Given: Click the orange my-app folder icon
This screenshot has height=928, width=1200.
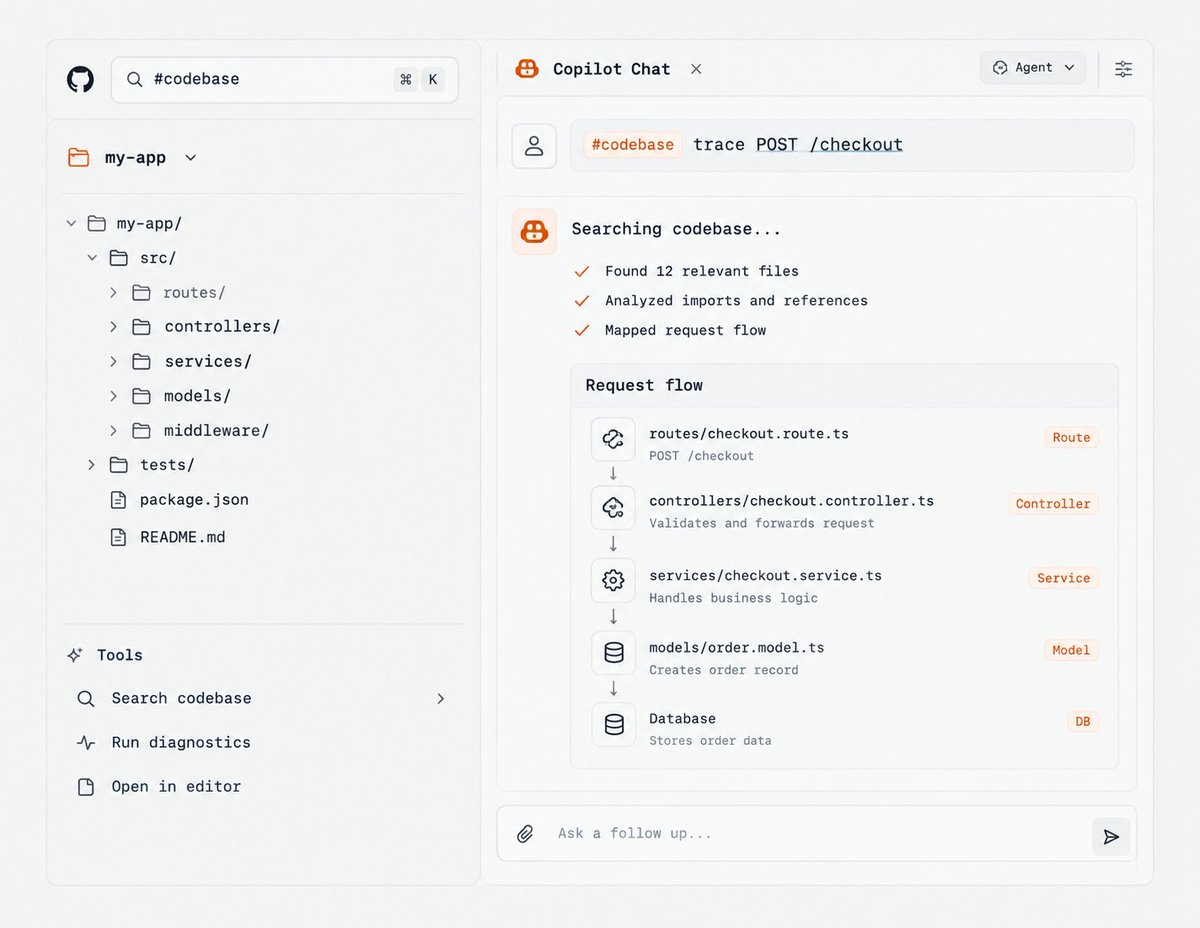Looking at the screenshot, I should click(x=78, y=157).
